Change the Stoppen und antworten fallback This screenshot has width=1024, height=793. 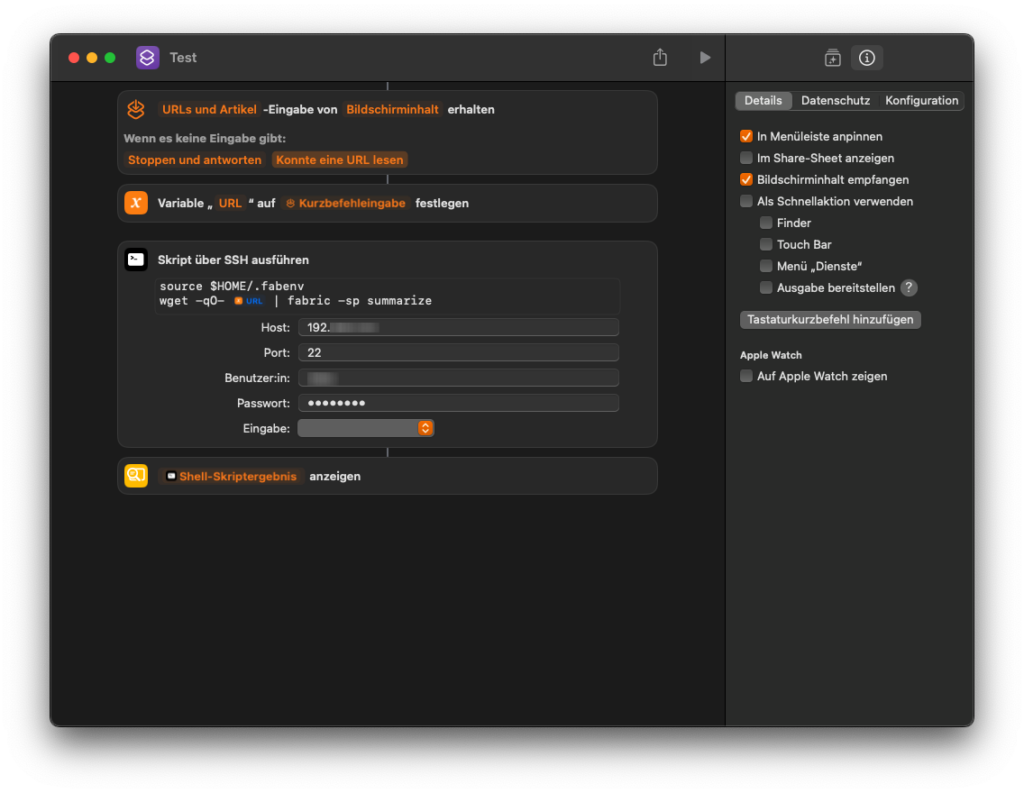coord(195,160)
